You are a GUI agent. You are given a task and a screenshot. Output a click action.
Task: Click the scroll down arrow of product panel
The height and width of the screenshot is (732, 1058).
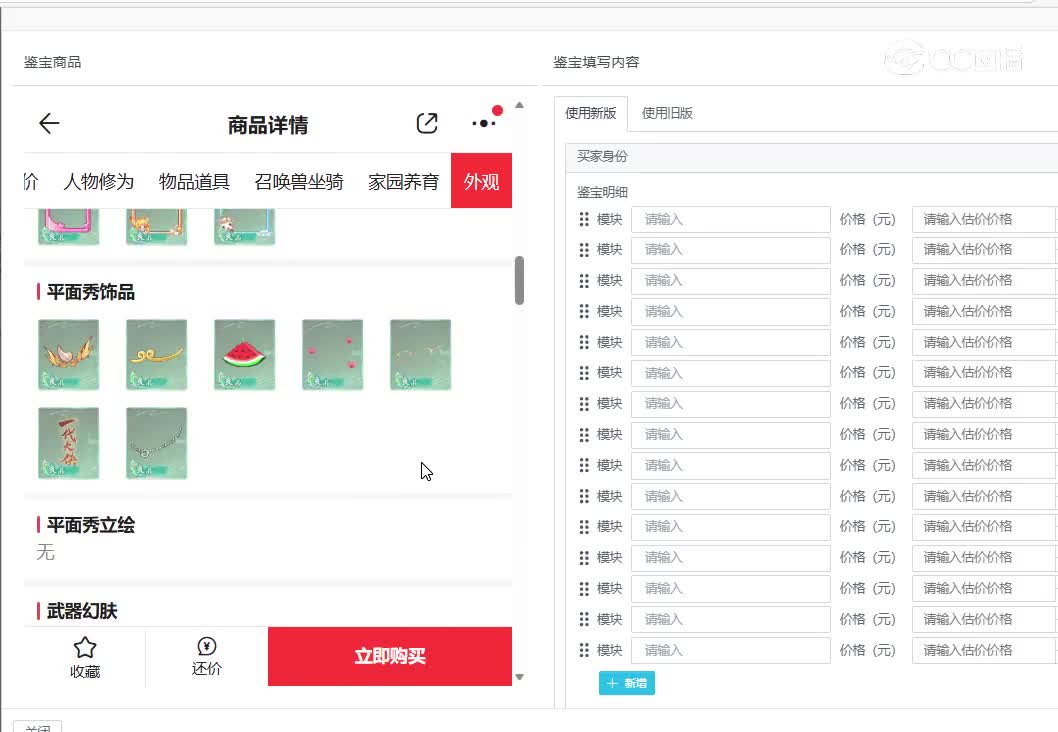(520, 677)
